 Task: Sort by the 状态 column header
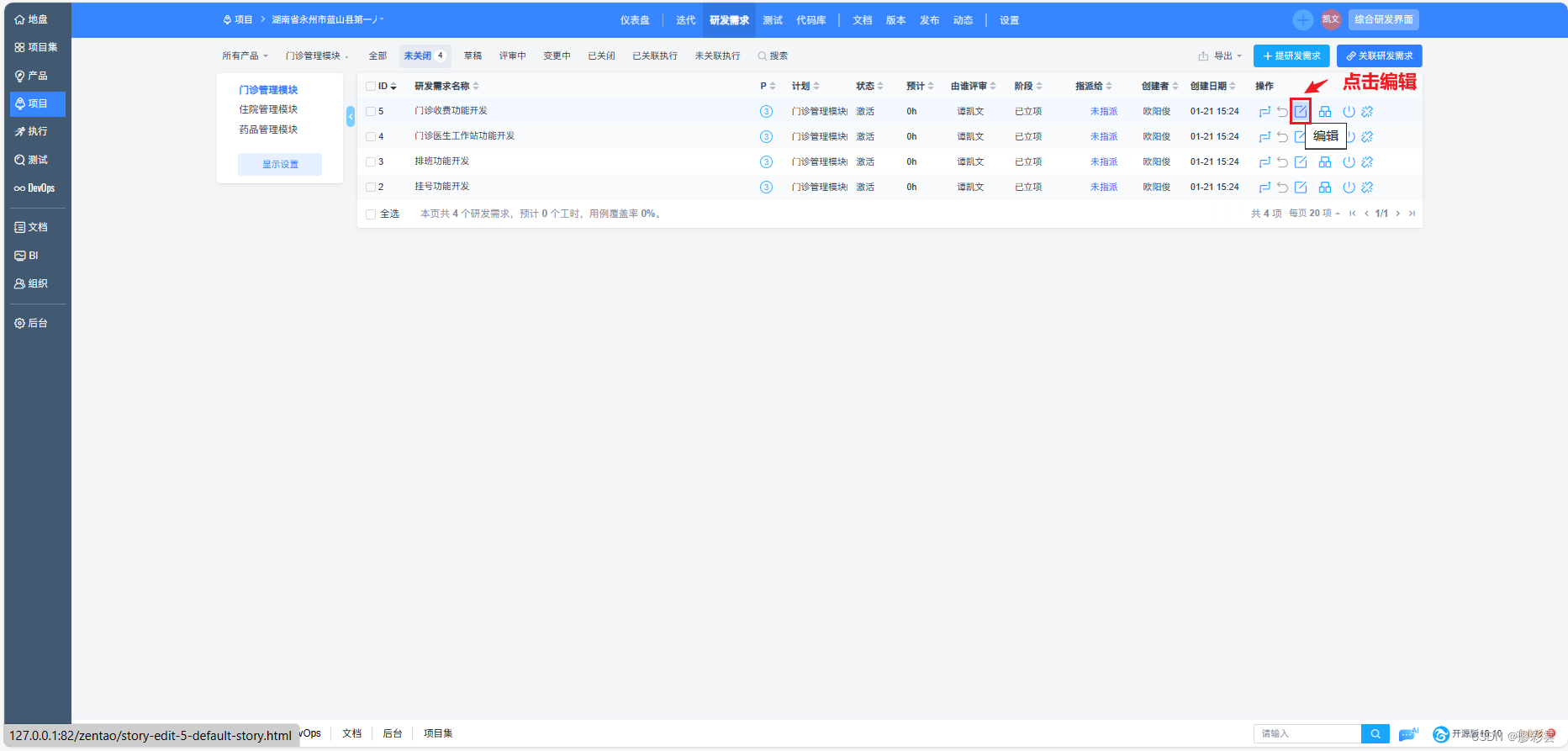pos(869,86)
